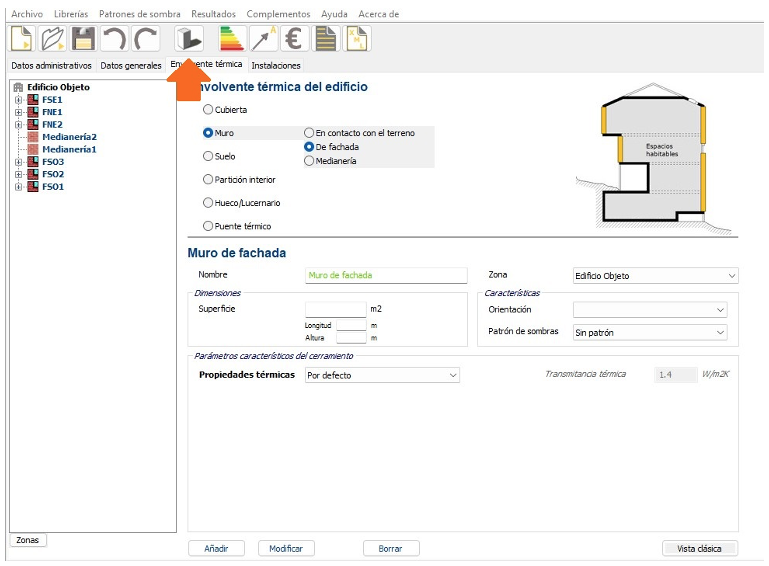Open the Propiedades térmicas dropdown
769x566 pixels.
coord(382,375)
